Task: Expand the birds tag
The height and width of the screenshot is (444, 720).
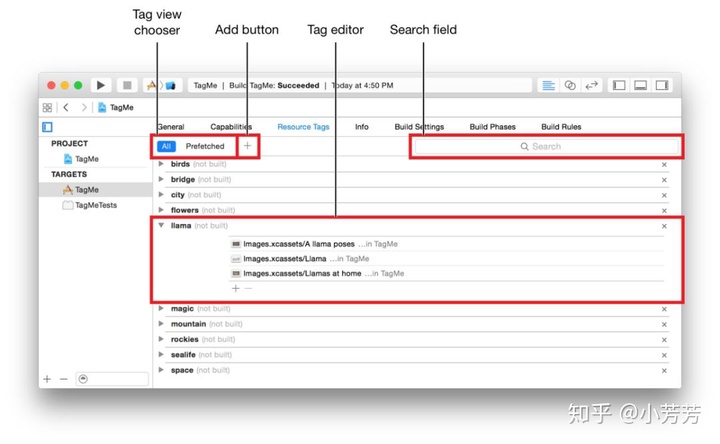Action: point(161,164)
